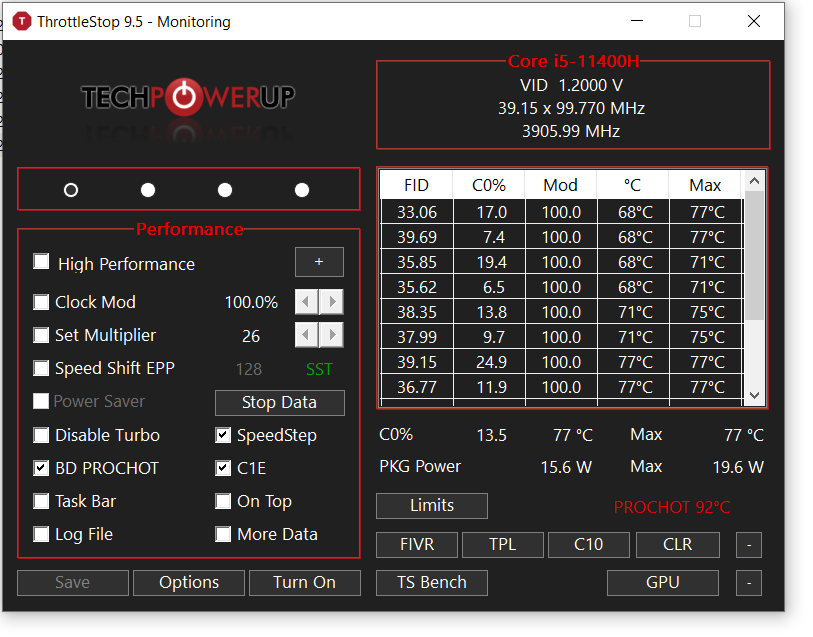Click the PROCHOT 92°C label

tap(672, 507)
